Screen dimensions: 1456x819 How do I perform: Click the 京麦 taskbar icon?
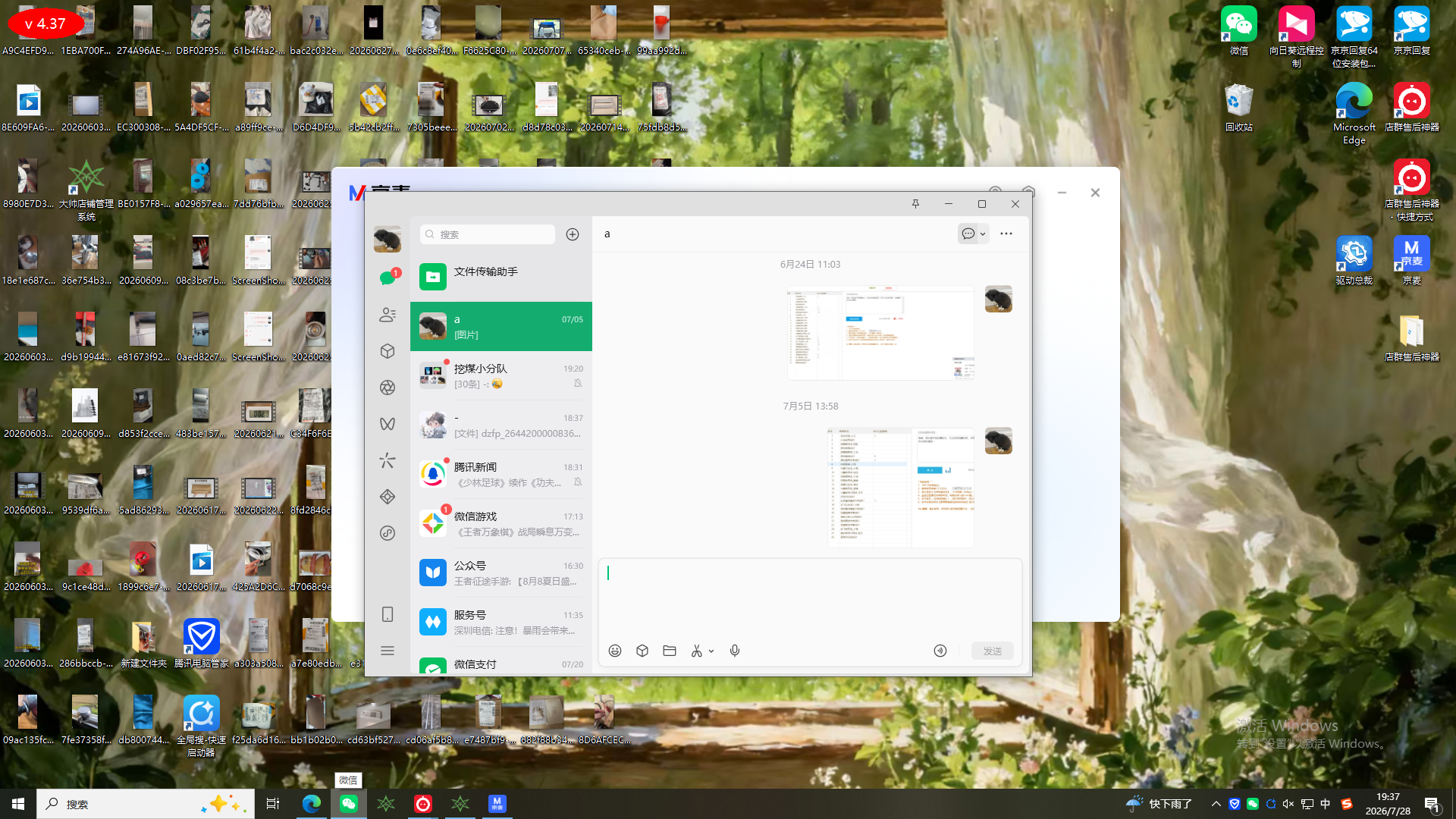(x=497, y=804)
